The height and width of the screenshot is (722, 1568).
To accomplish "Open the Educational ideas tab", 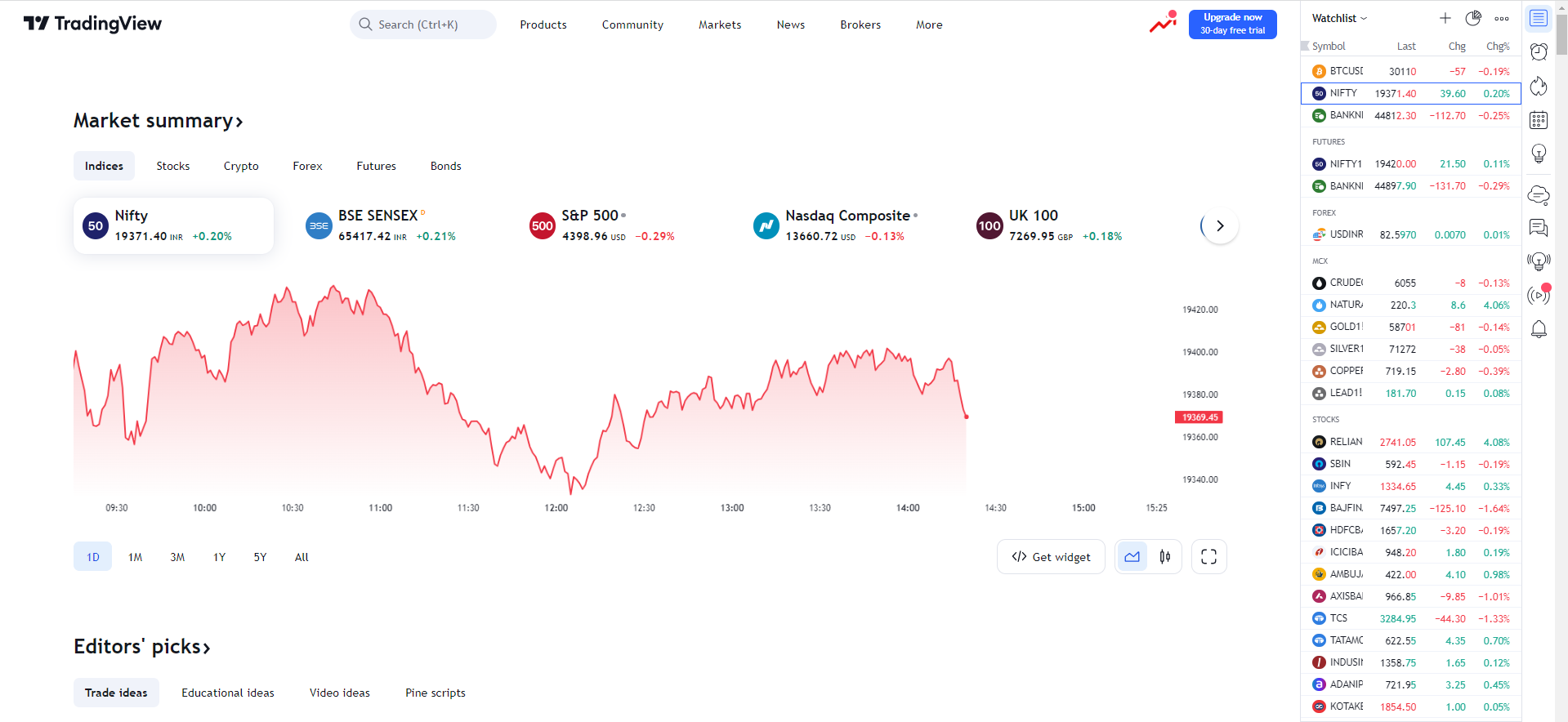I will coord(228,693).
